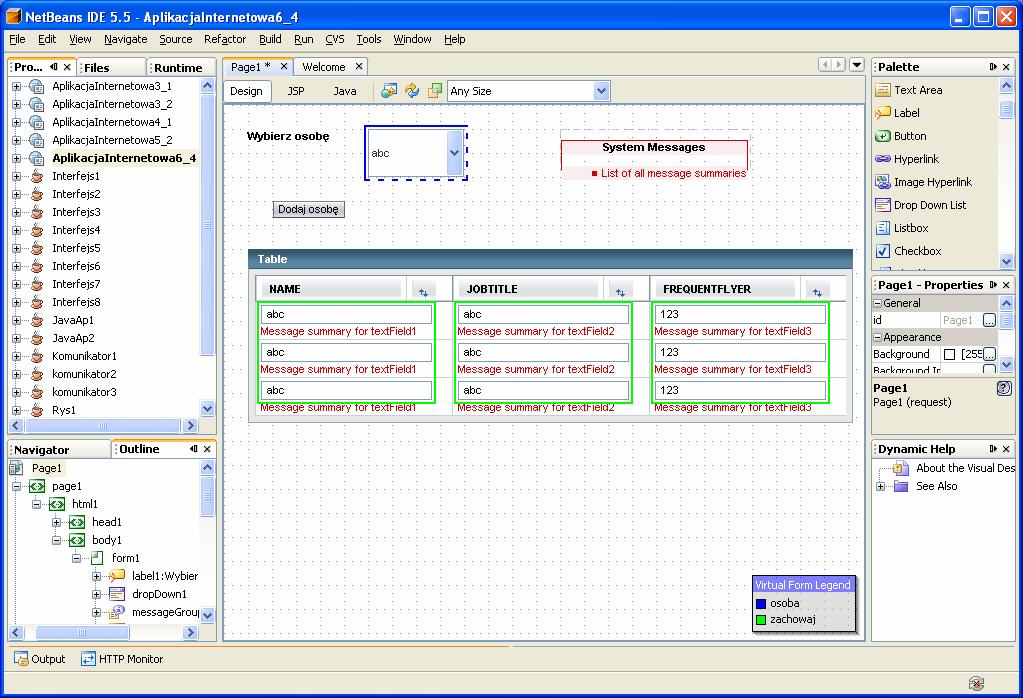
Task: Expand the head1 node in Outline
Action: point(57,522)
